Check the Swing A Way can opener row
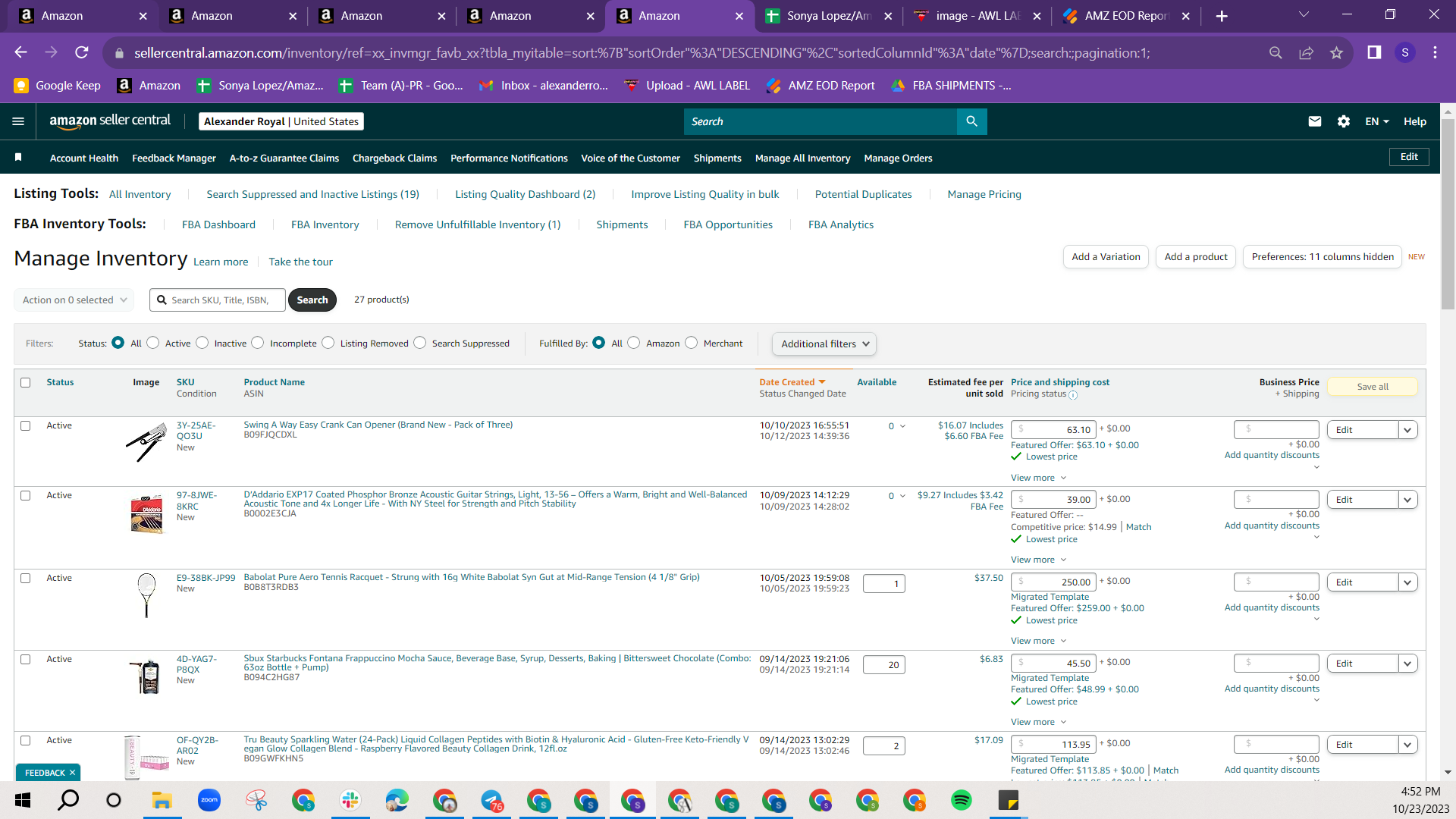 click(26, 425)
